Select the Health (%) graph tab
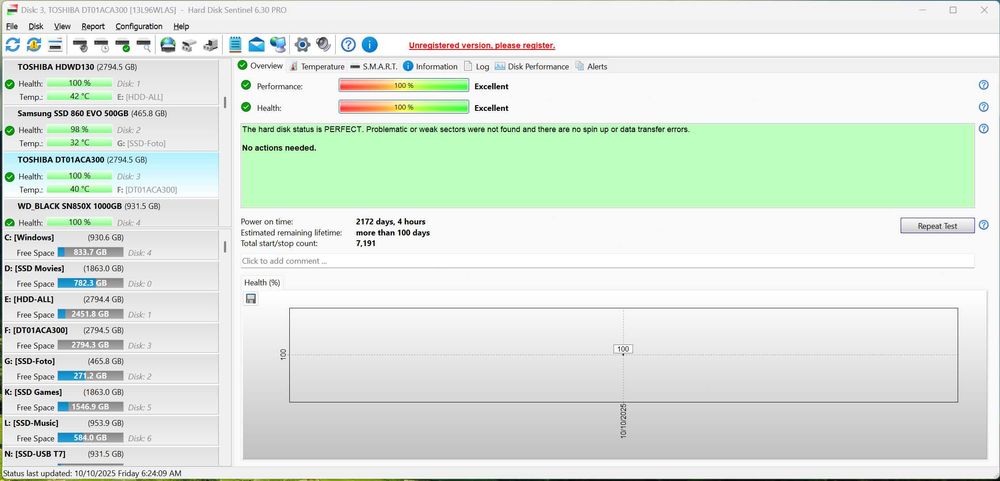This screenshot has height=481, width=1000. point(262,283)
